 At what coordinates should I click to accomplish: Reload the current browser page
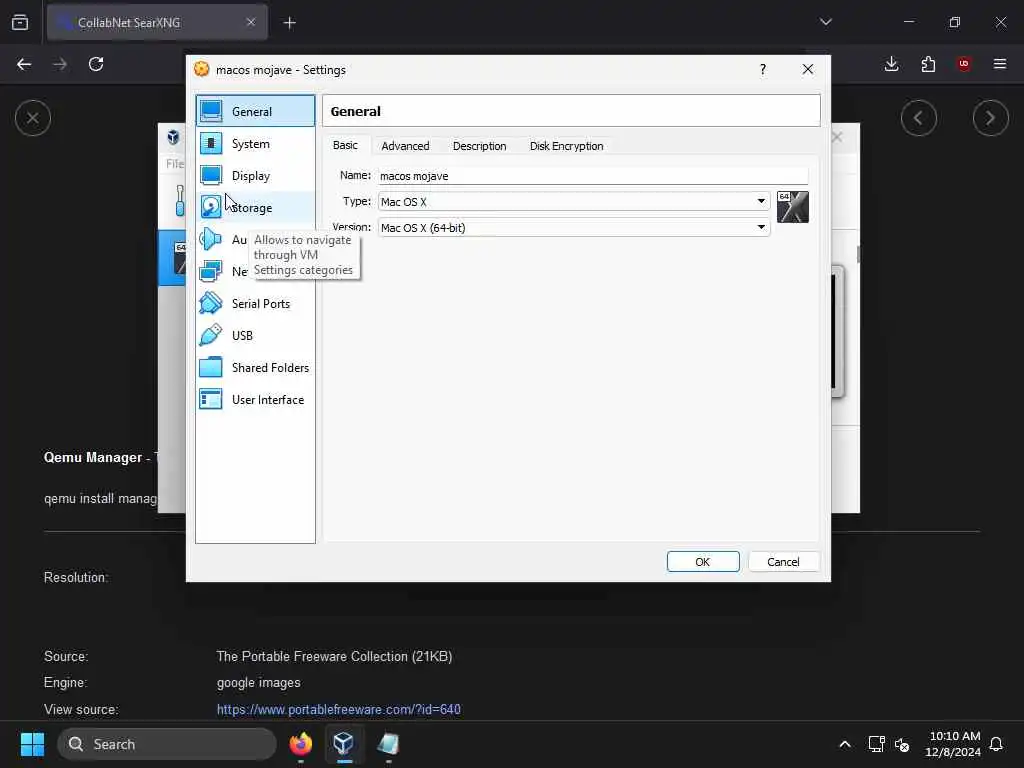point(96,64)
